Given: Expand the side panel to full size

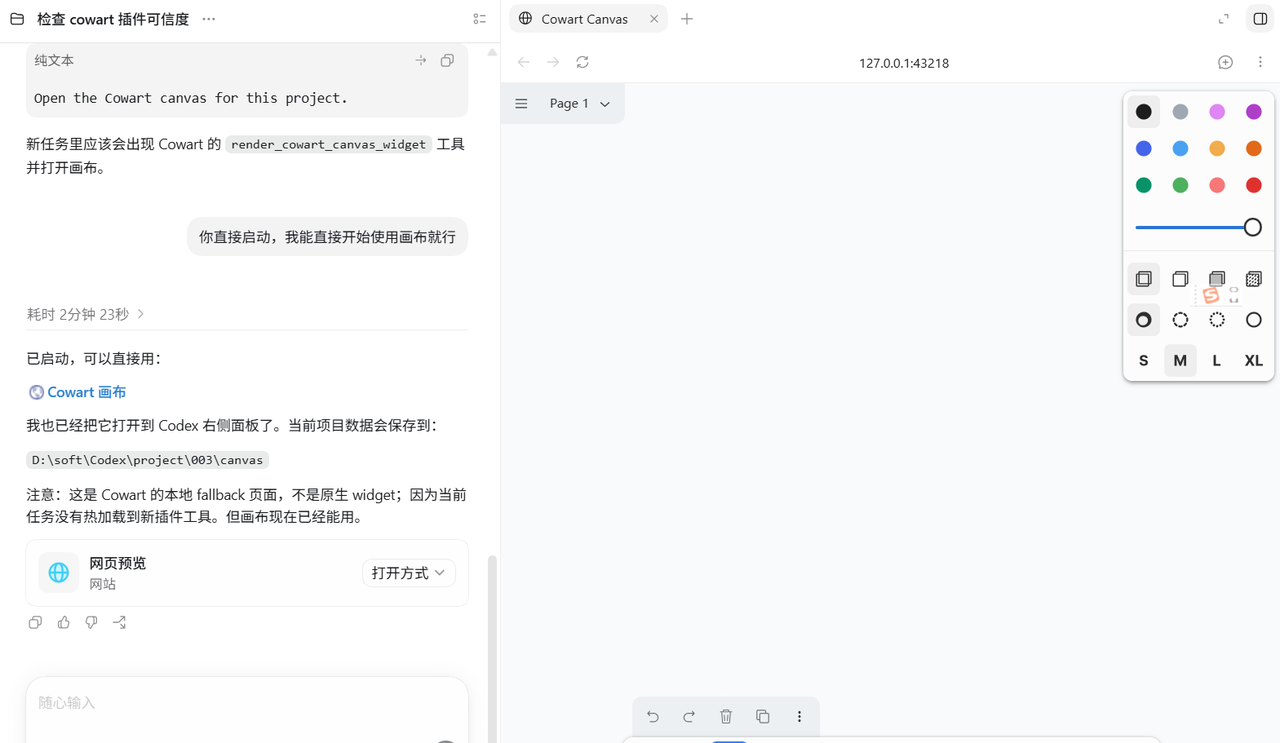Looking at the screenshot, I should (x=1223, y=19).
